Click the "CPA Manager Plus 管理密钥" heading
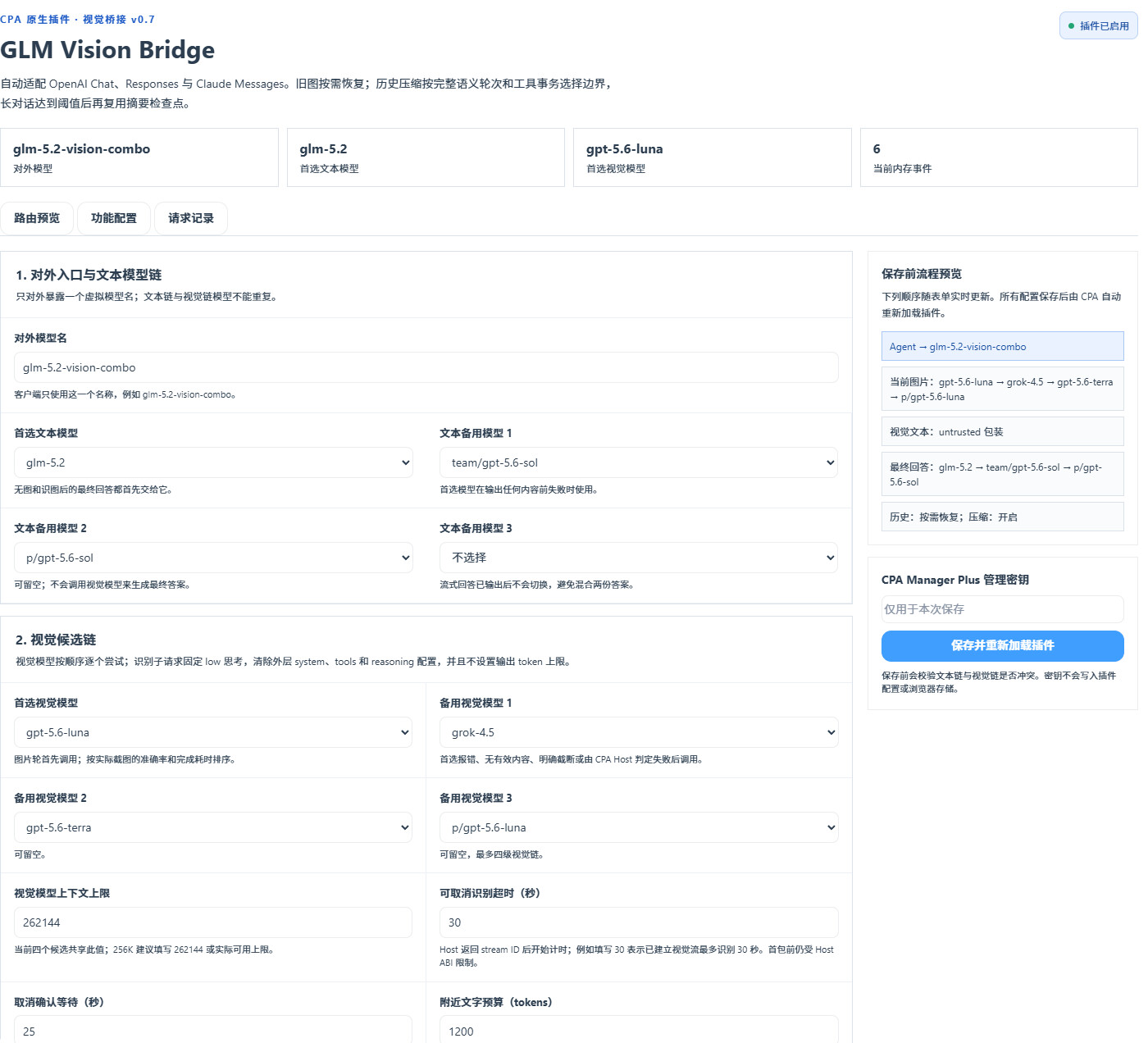Viewport: 1148px width, 1043px height. point(955,580)
